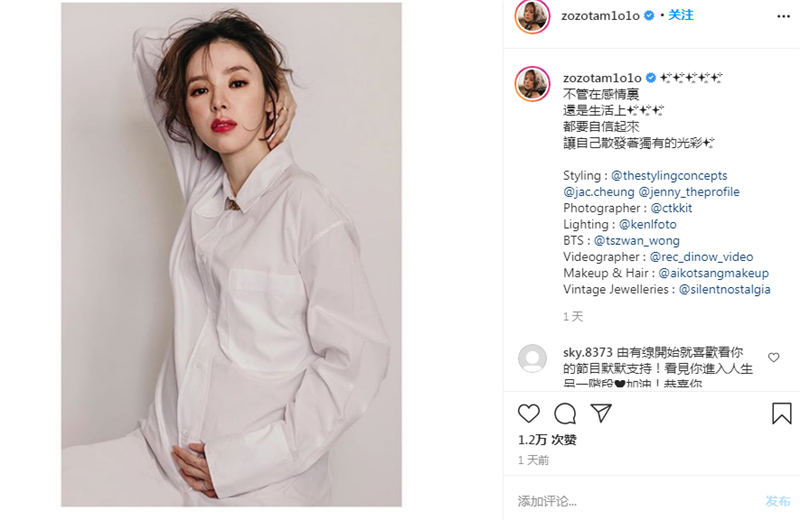This screenshot has height=520, width=800.
Task: Focus the 添加评论 comment input field
Action: 633,501
